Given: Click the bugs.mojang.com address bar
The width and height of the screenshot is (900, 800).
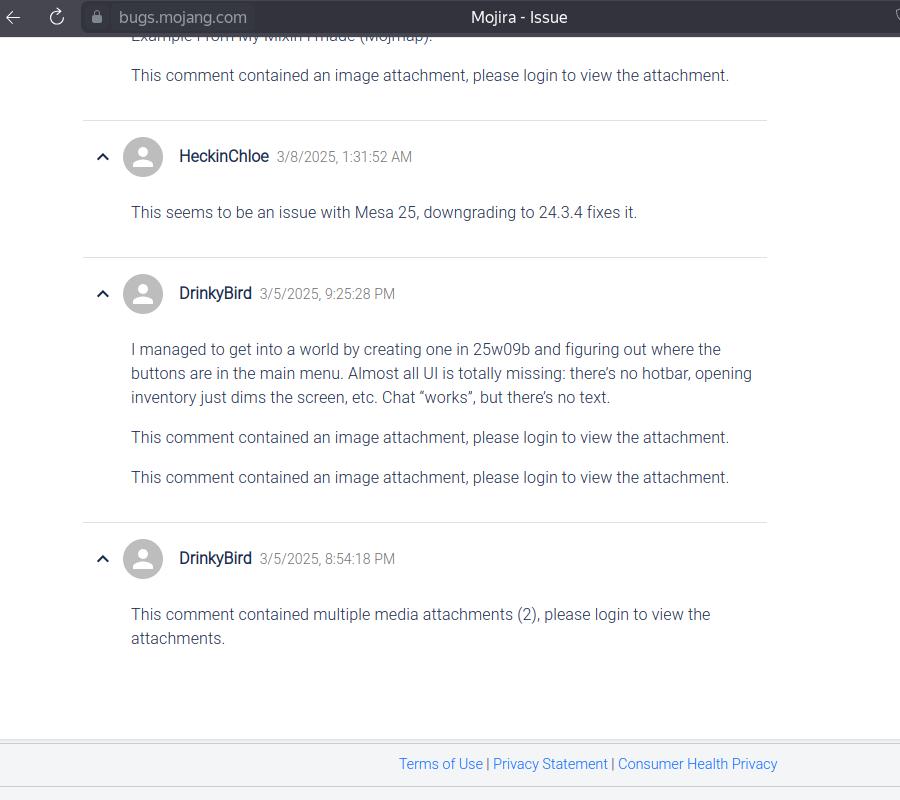Looking at the screenshot, I should click(183, 17).
